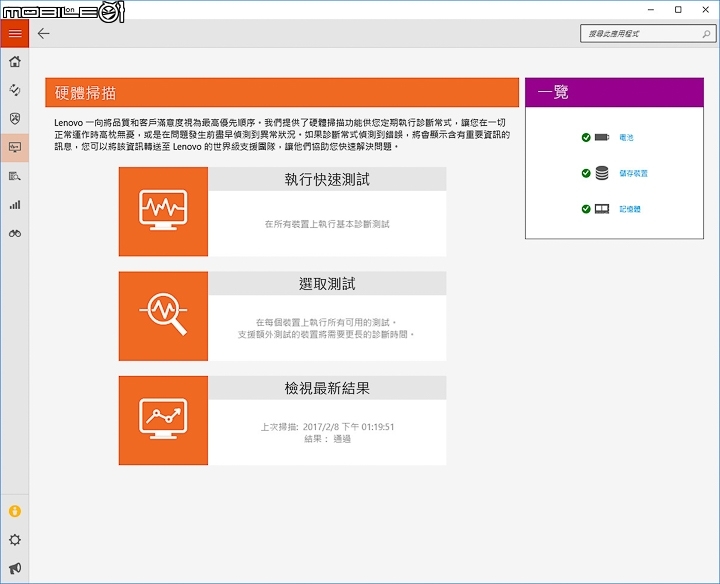This screenshot has width=720, height=584.
Task: Open the 儲存裝置 storage link
Action: 634,173
